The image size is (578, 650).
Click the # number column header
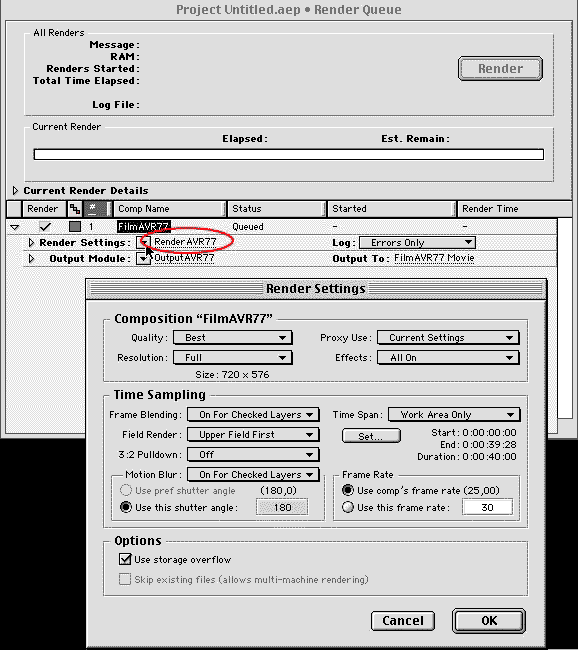[98, 209]
